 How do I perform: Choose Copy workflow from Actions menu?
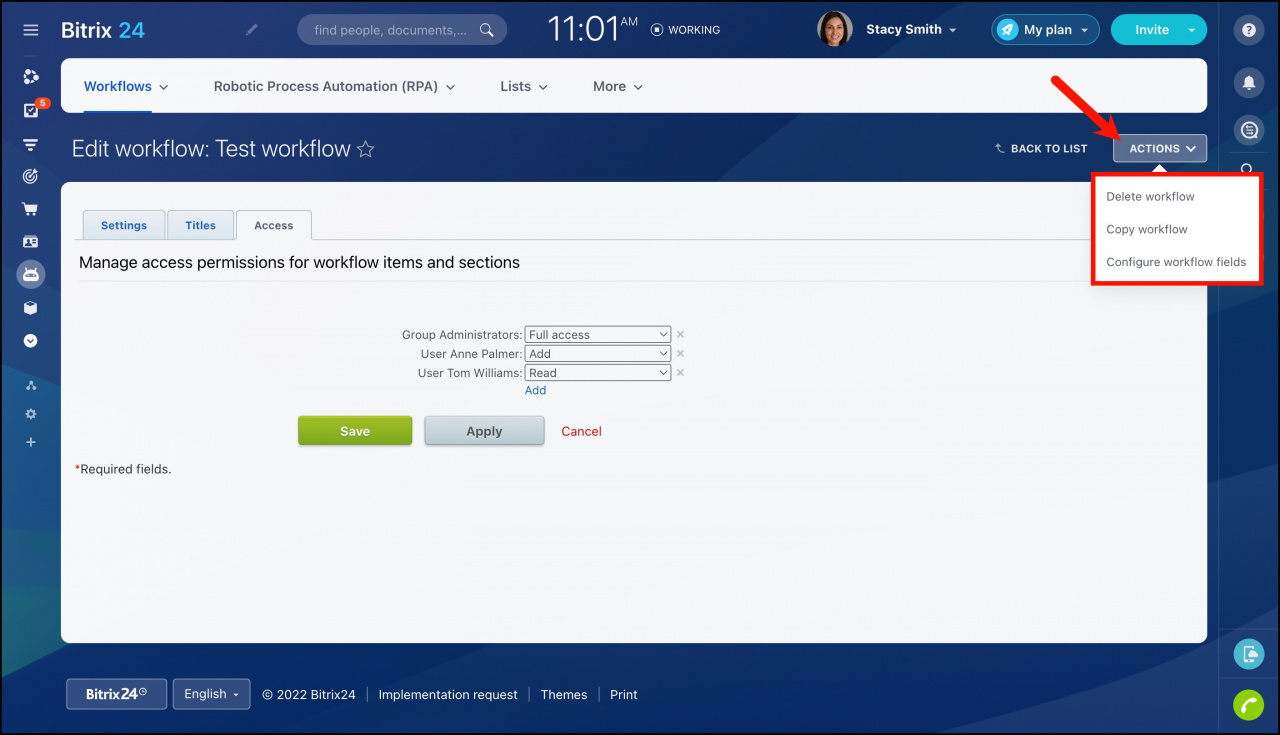coord(1147,229)
